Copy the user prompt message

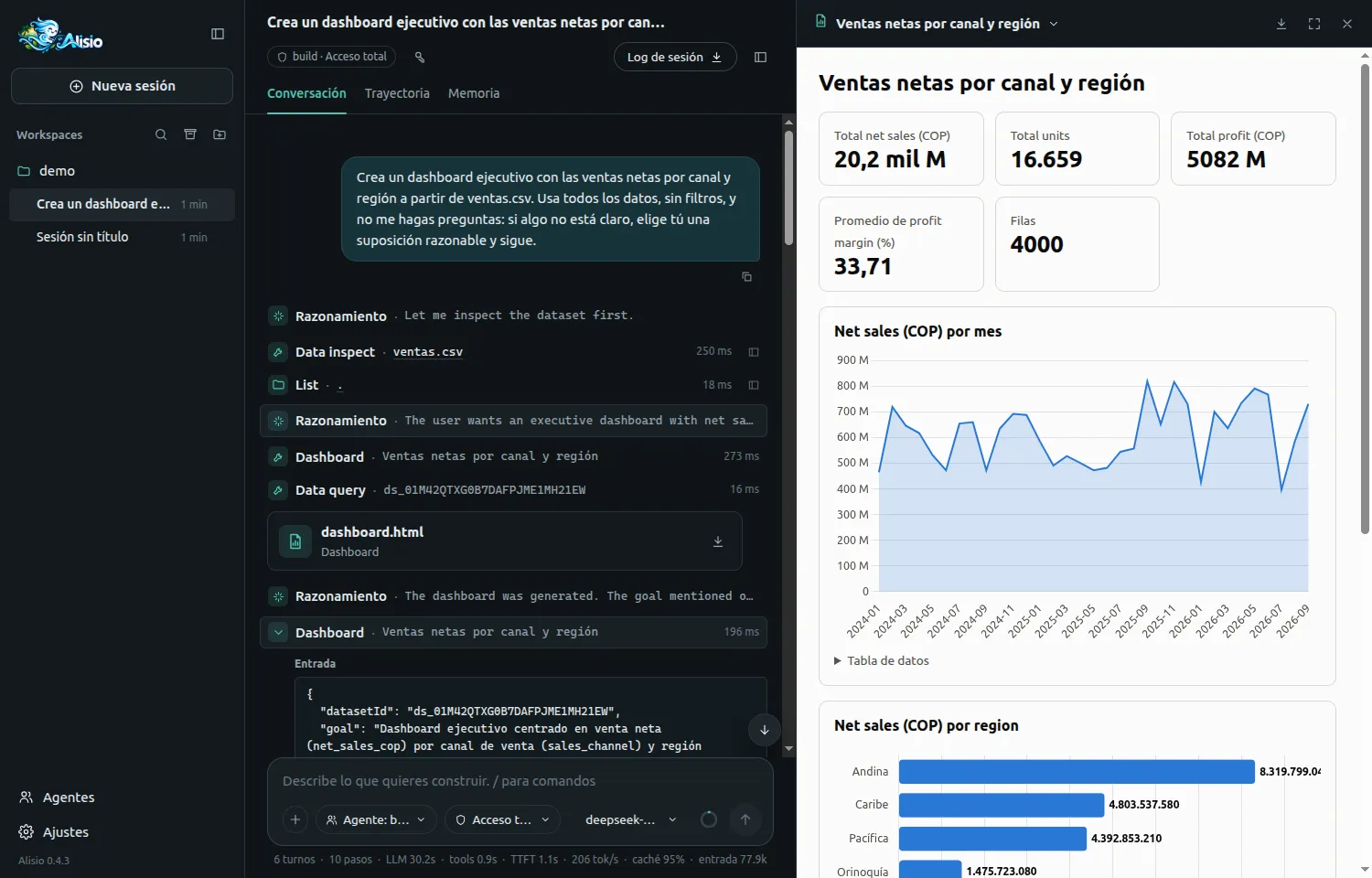(746, 276)
